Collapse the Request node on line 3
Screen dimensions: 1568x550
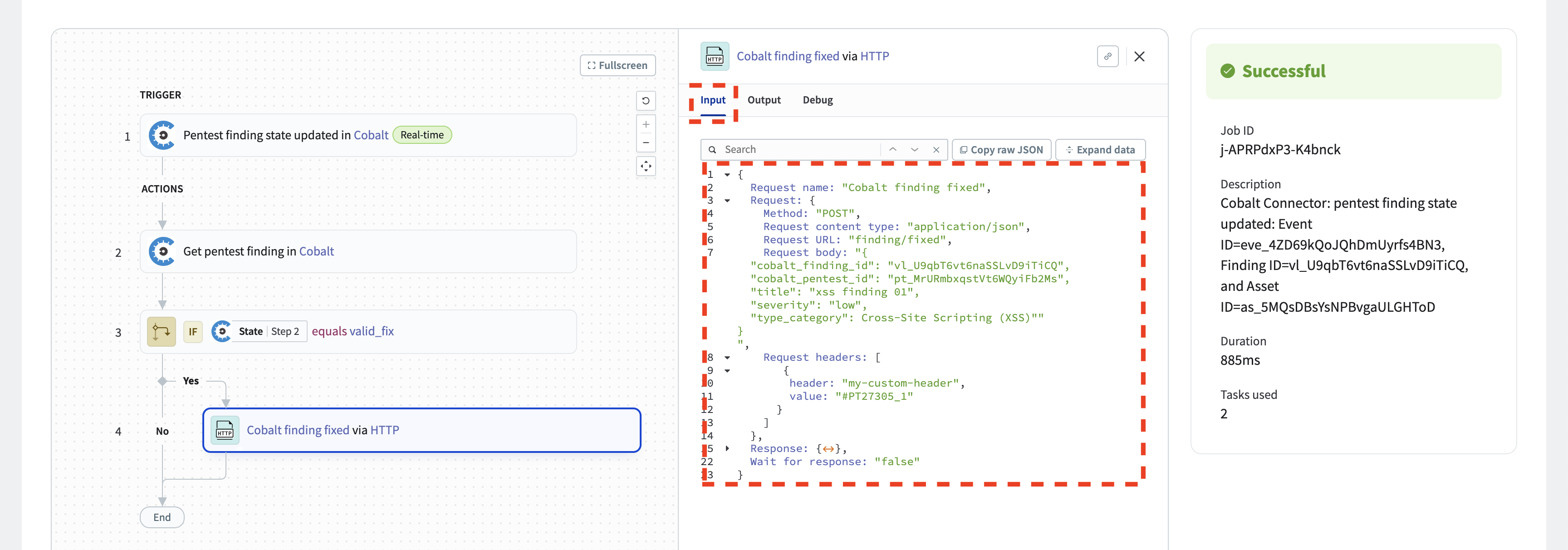(727, 201)
